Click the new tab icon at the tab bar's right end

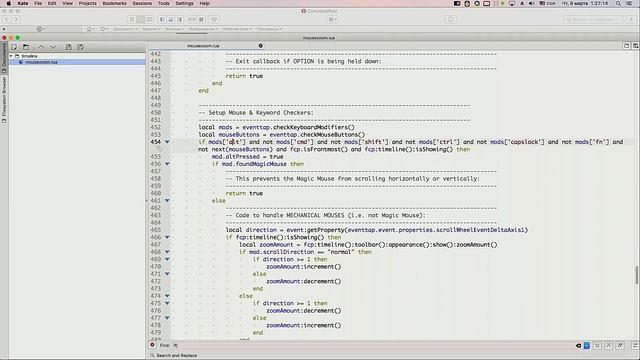click(x=627, y=46)
